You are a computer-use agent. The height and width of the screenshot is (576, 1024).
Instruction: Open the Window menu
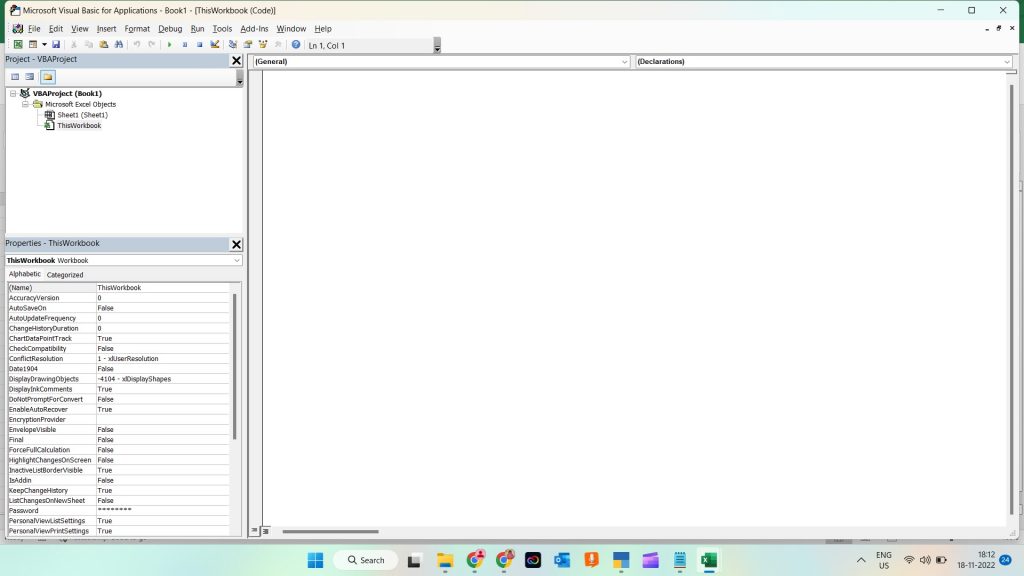pyautogui.click(x=291, y=29)
